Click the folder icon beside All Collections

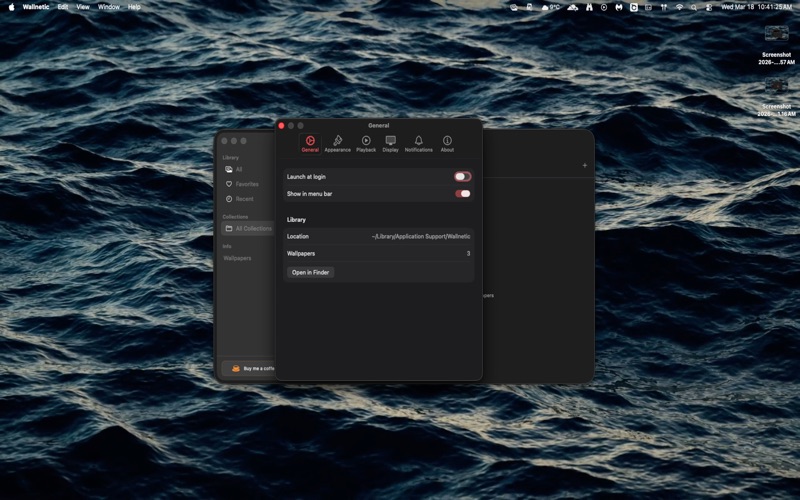click(x=229, y=229)
